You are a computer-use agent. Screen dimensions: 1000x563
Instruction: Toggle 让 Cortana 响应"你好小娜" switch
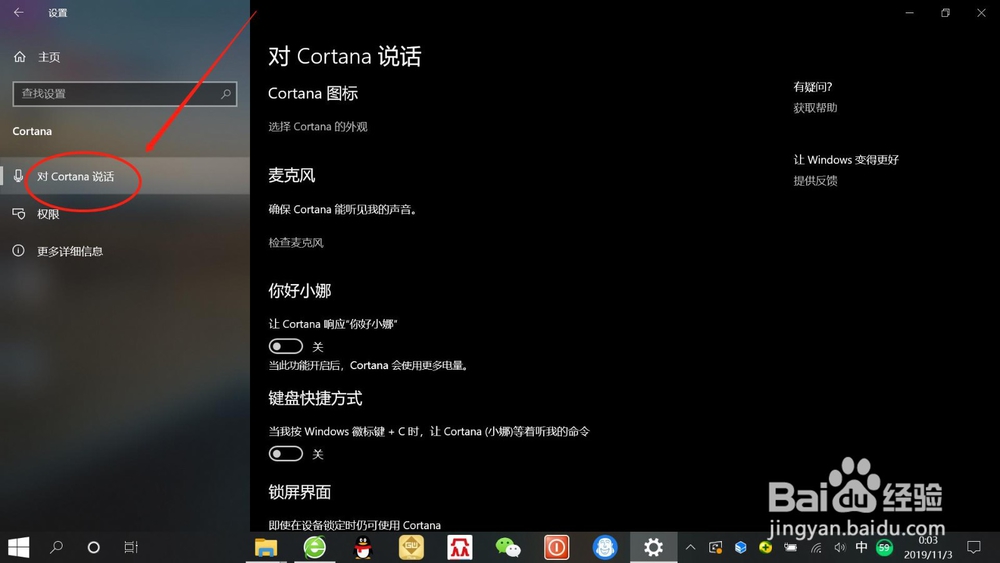click(x=286, y=346)
